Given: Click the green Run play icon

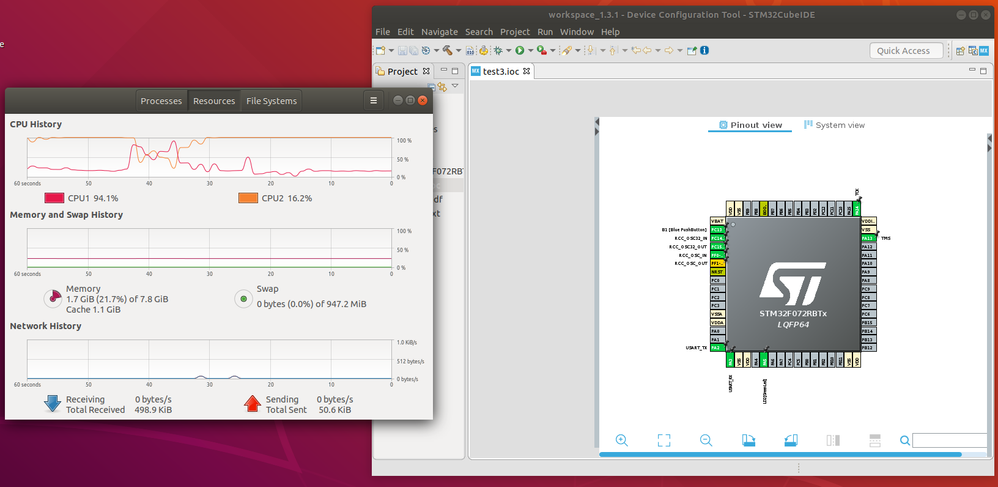Looking at the screenshot, I should click(x=519, y=50).
